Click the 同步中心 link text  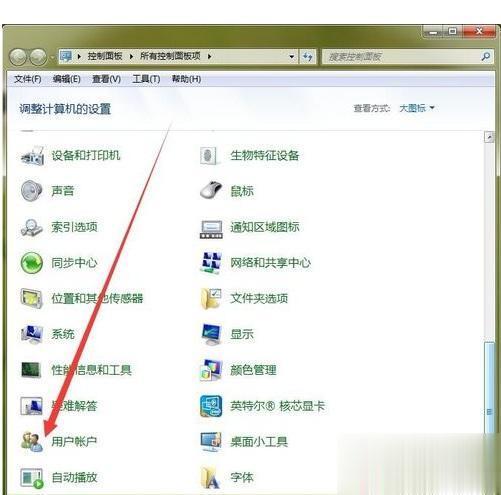pos(74,263)
